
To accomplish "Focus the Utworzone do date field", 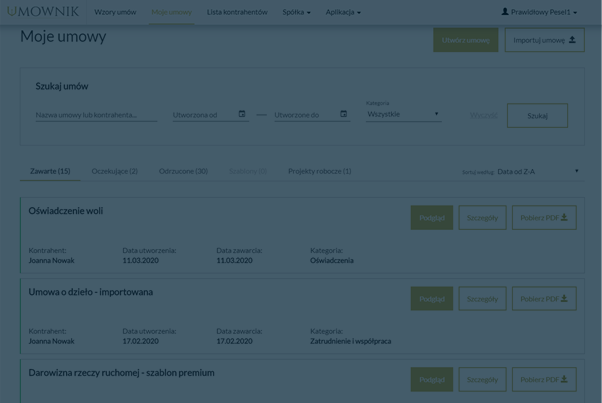I will 312,115.
